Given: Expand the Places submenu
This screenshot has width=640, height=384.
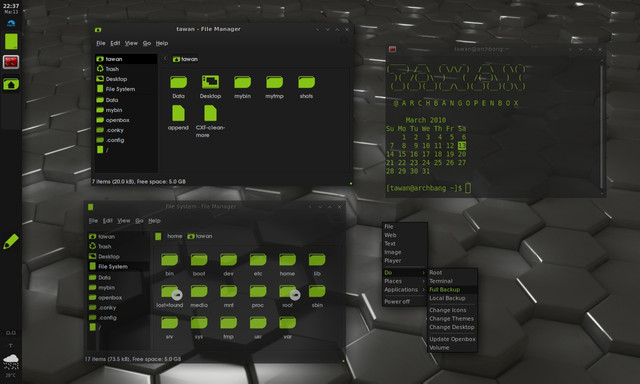Looking at the screenshot, I should point(404,281).
